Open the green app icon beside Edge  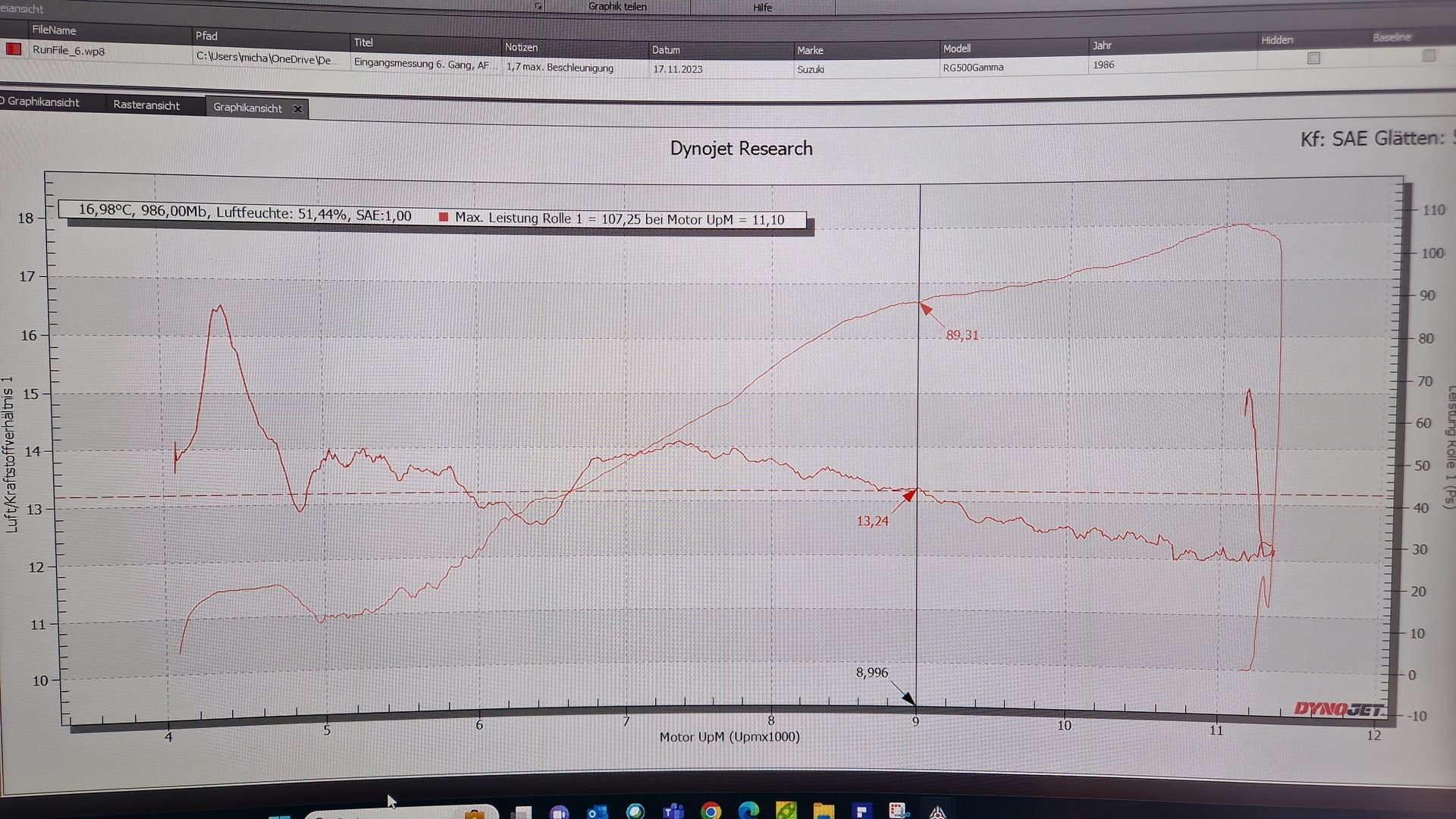(x=786, y=811)
